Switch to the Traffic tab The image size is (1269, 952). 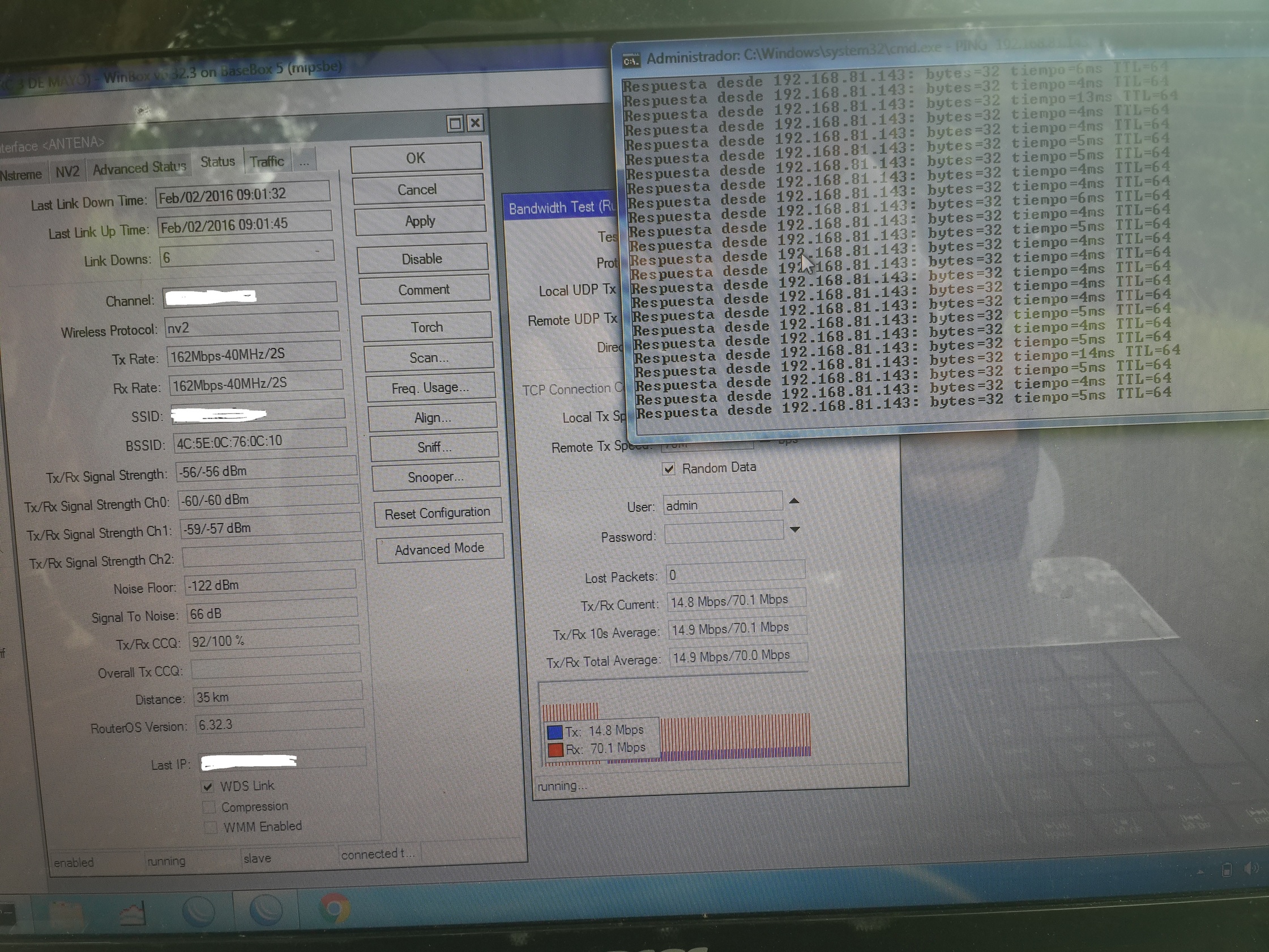(267, 162)
